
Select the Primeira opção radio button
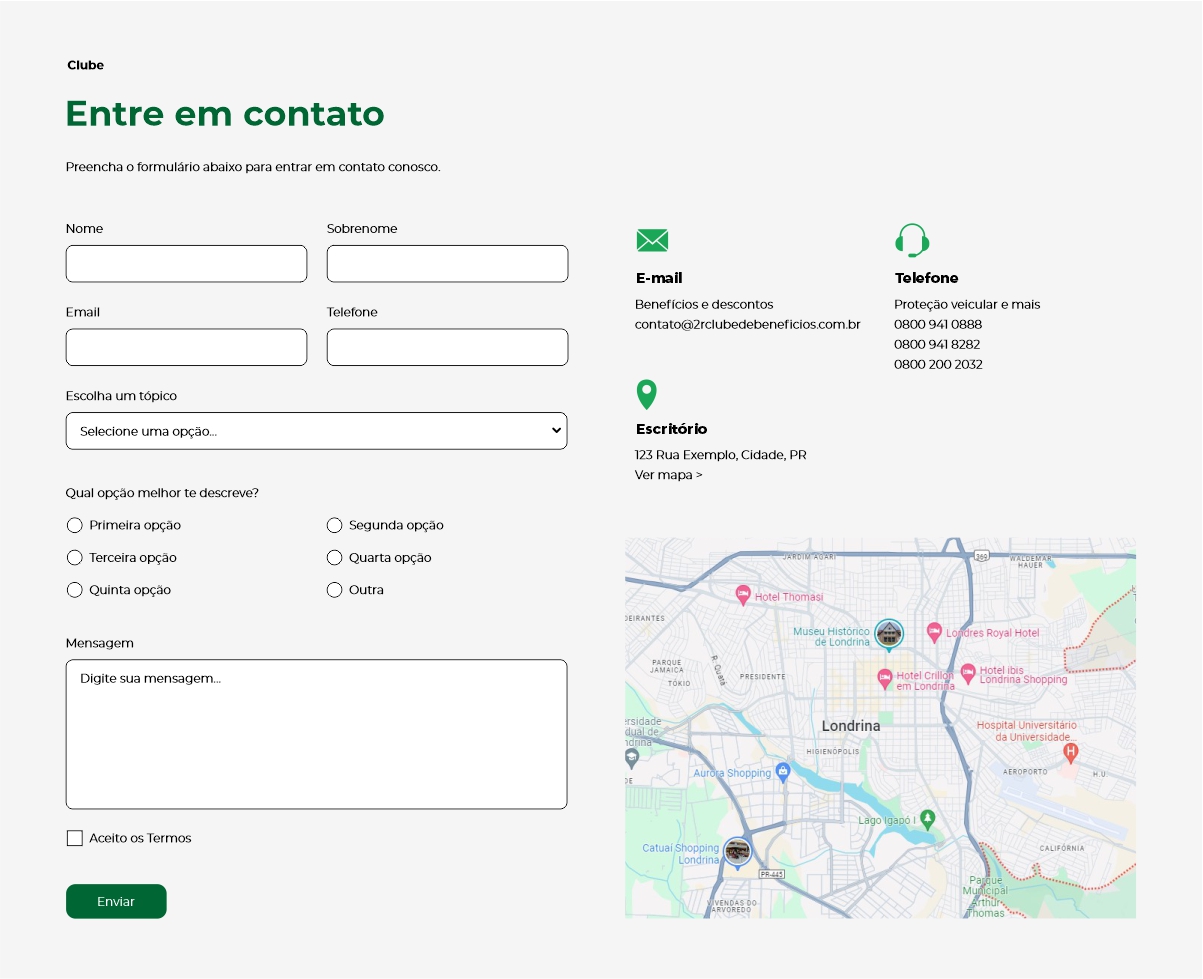[75, 525]
